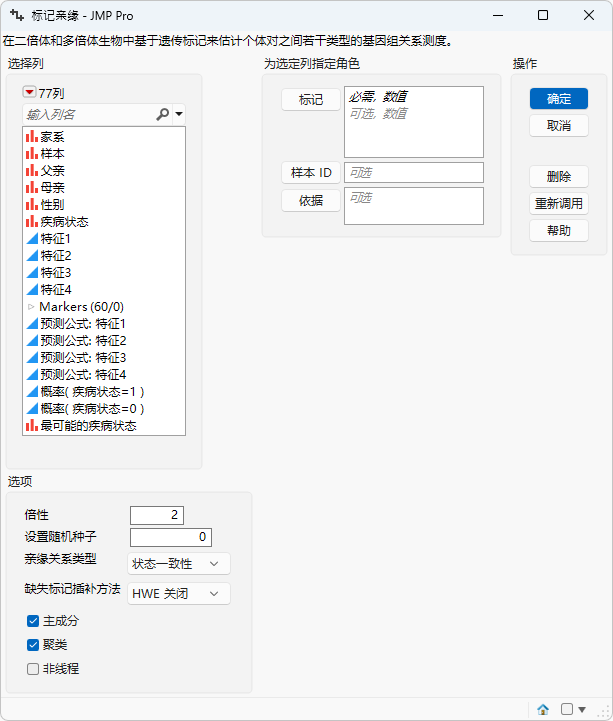This screenshot has height=721, width=613.
Task: Click the 输入列名 search field
Action: click(90, 114)
